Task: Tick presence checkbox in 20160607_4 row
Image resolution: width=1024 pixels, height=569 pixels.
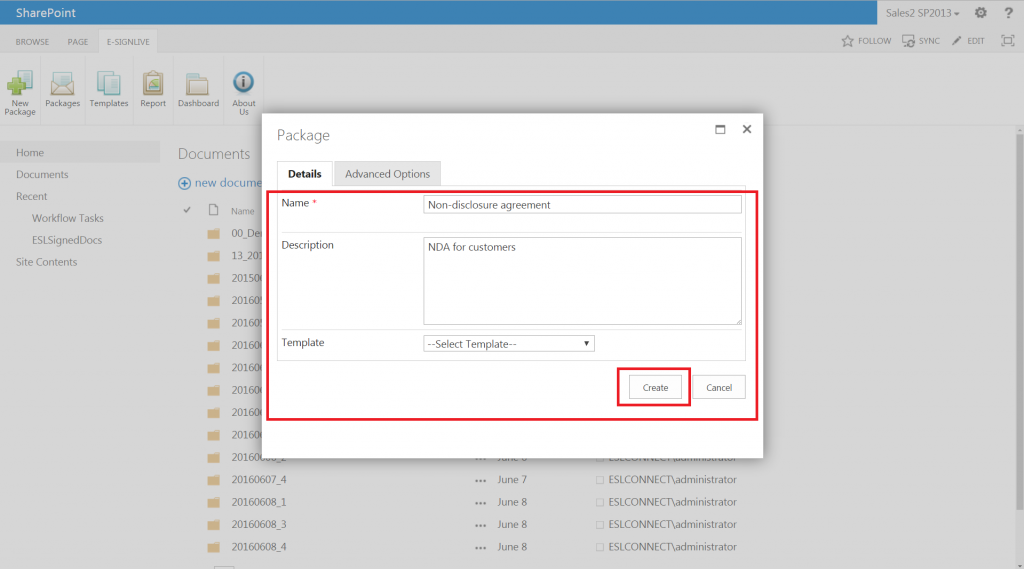Action: [x=600, y=480]
